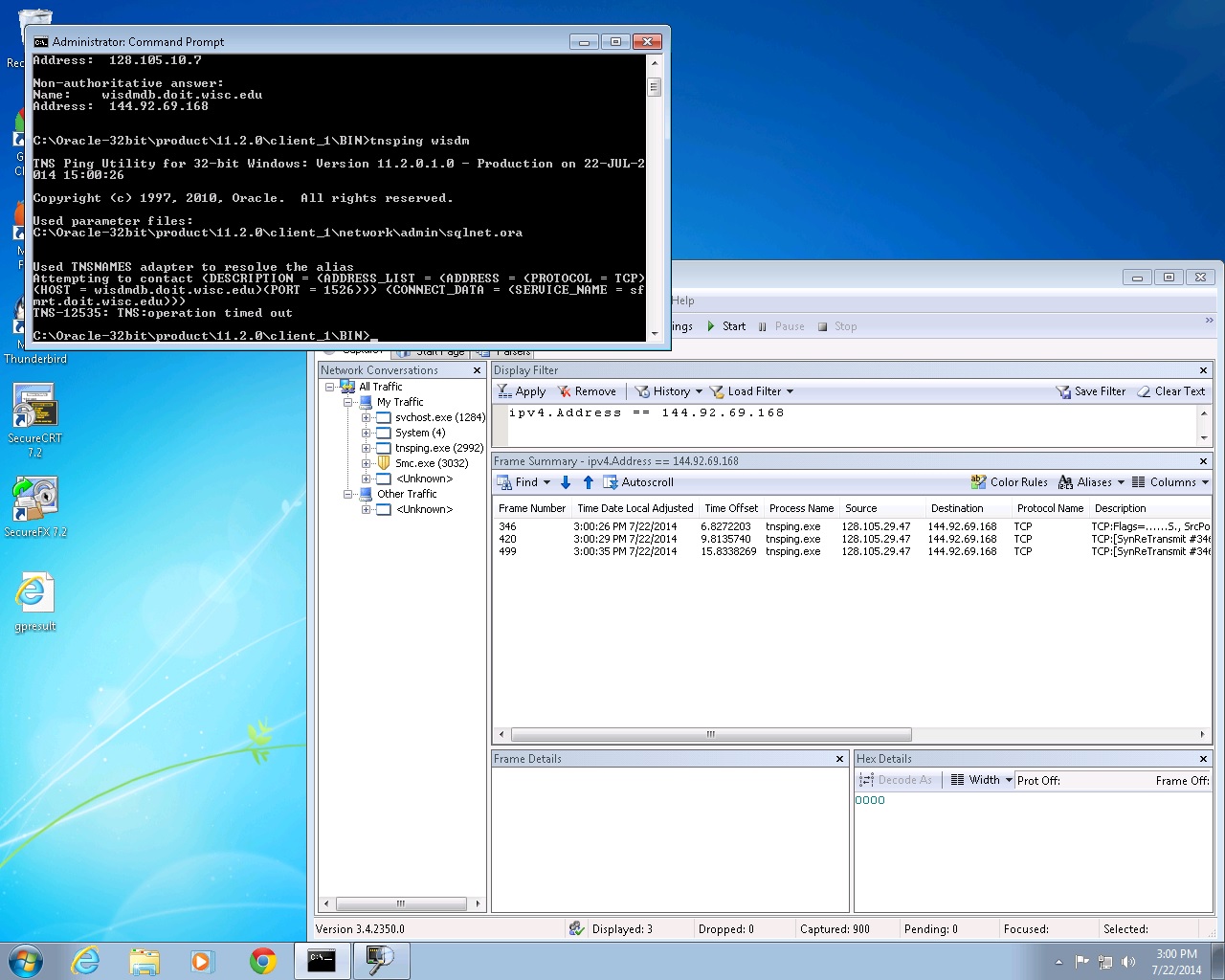Click Clear Text button
Screen dimensions: 1225x980
(1170, 391)
